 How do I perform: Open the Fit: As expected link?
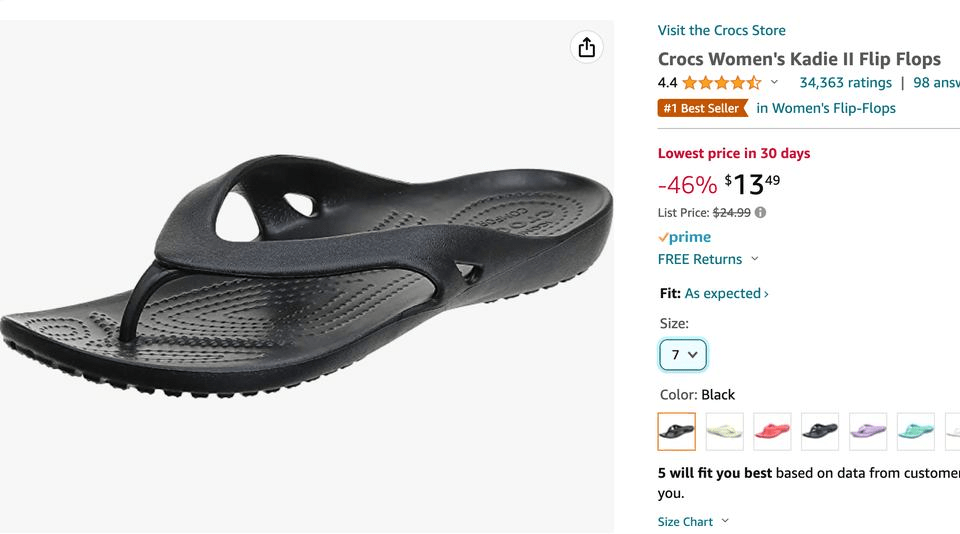click(x=726, y=293)
